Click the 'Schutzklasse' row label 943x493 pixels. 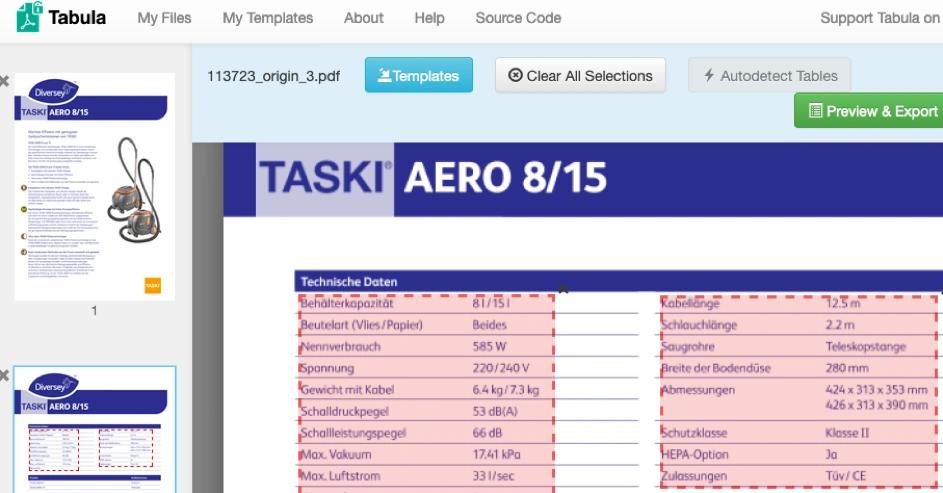(x=694, y=433)
